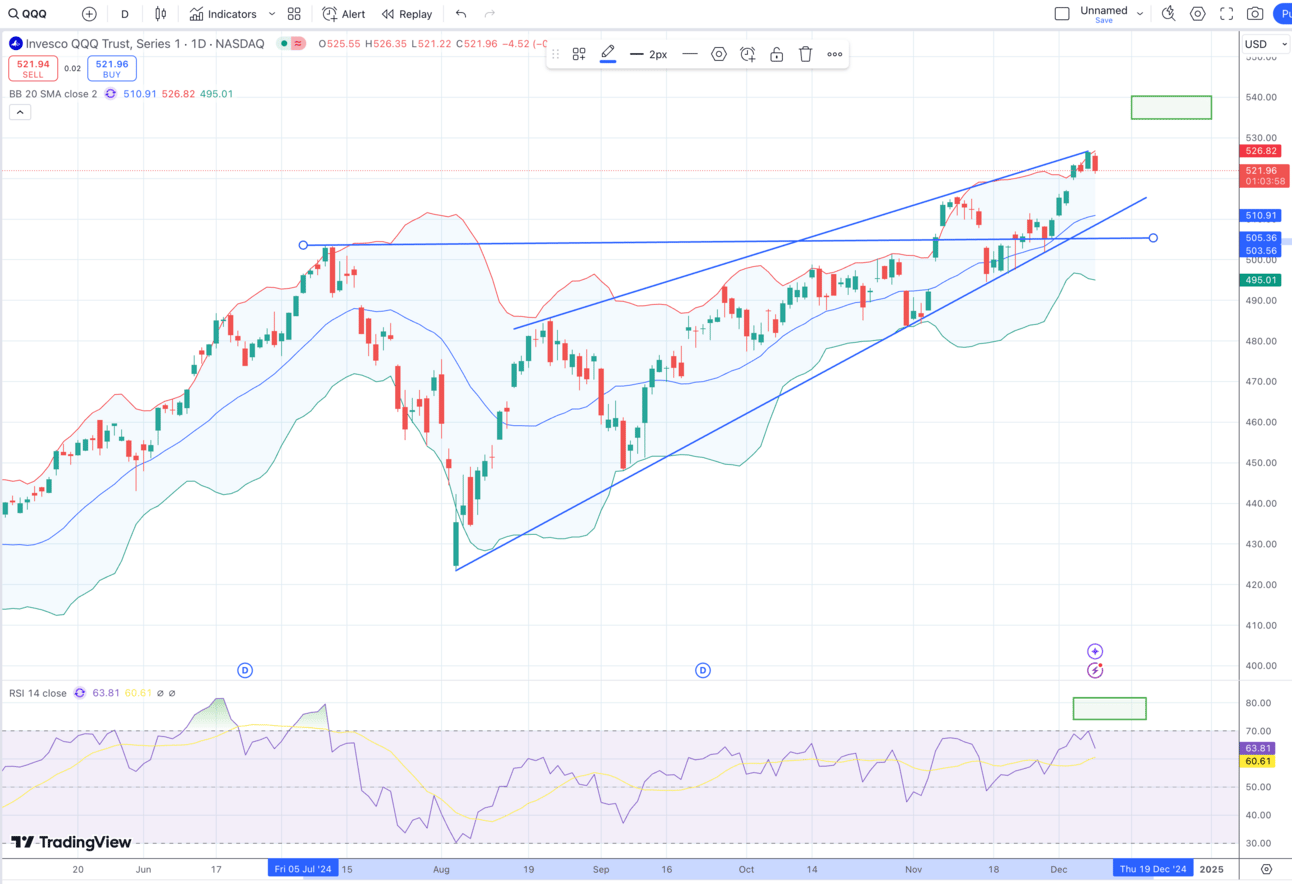Click the Thu 19 Dec '24 date label

1153,869
